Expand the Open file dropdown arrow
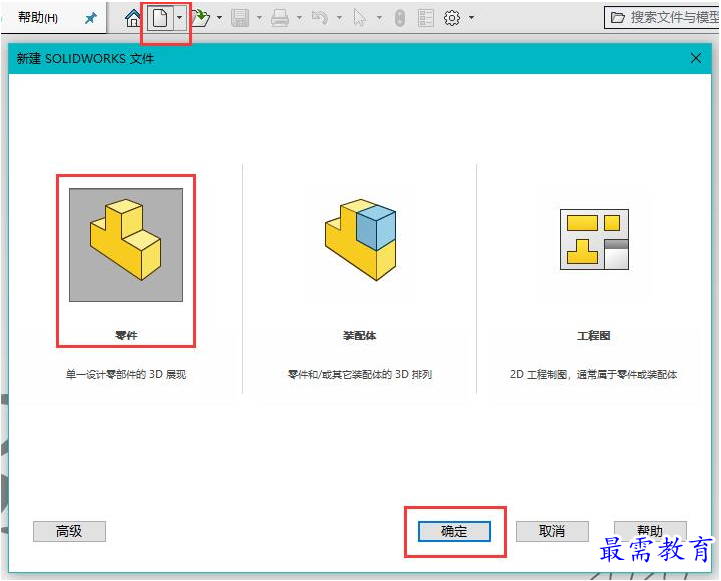Screen dimensions: 721x581 (219, 18)
